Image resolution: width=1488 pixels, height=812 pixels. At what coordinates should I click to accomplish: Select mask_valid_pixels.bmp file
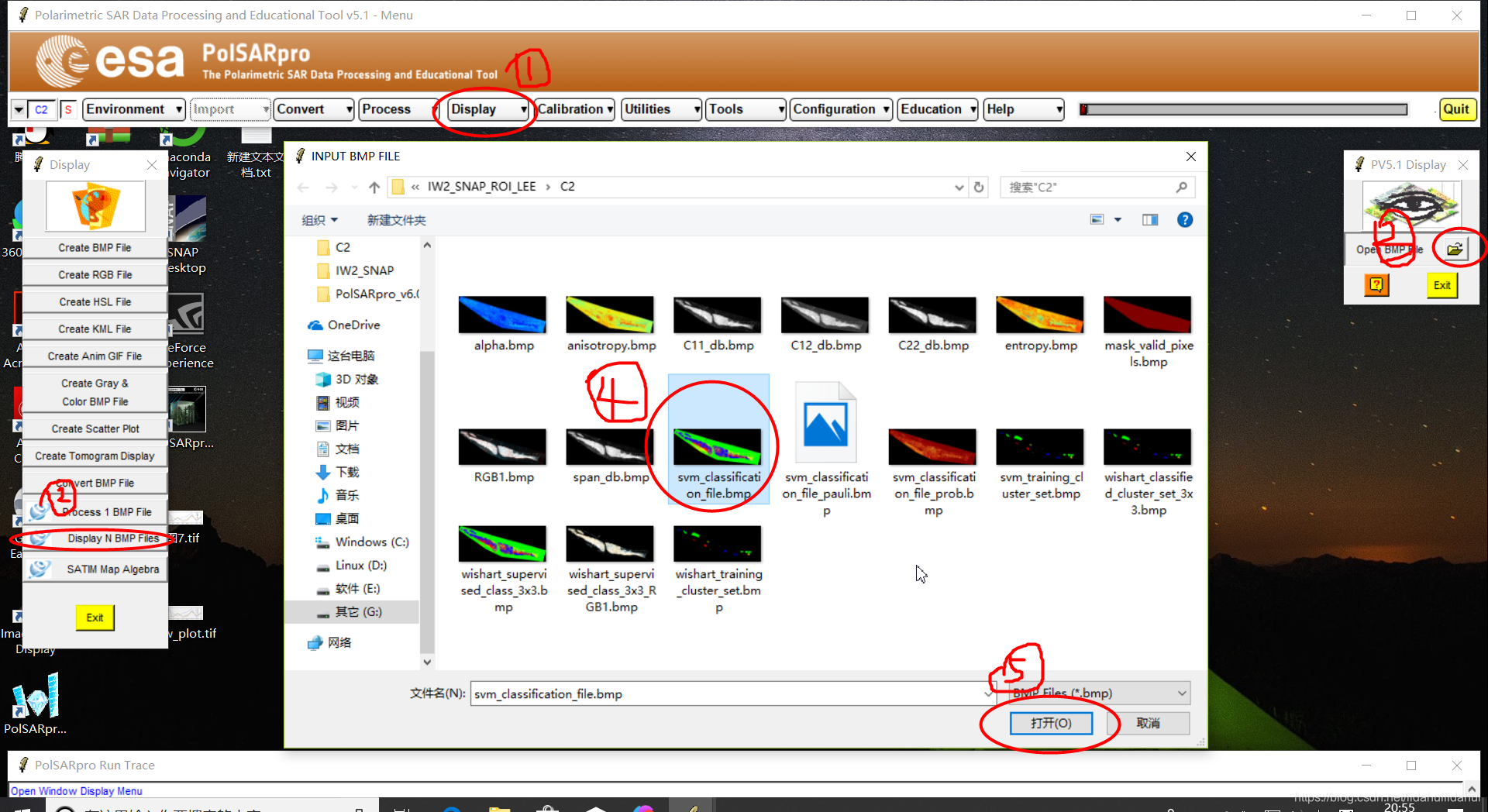pos(1148,332)
